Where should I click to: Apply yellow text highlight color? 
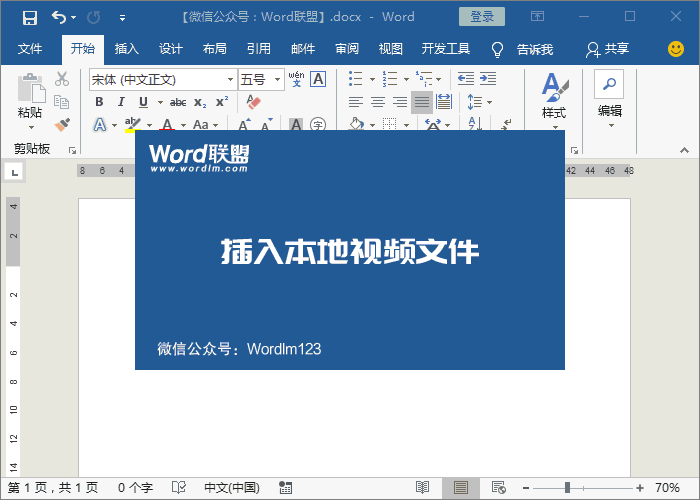(133, 125)
